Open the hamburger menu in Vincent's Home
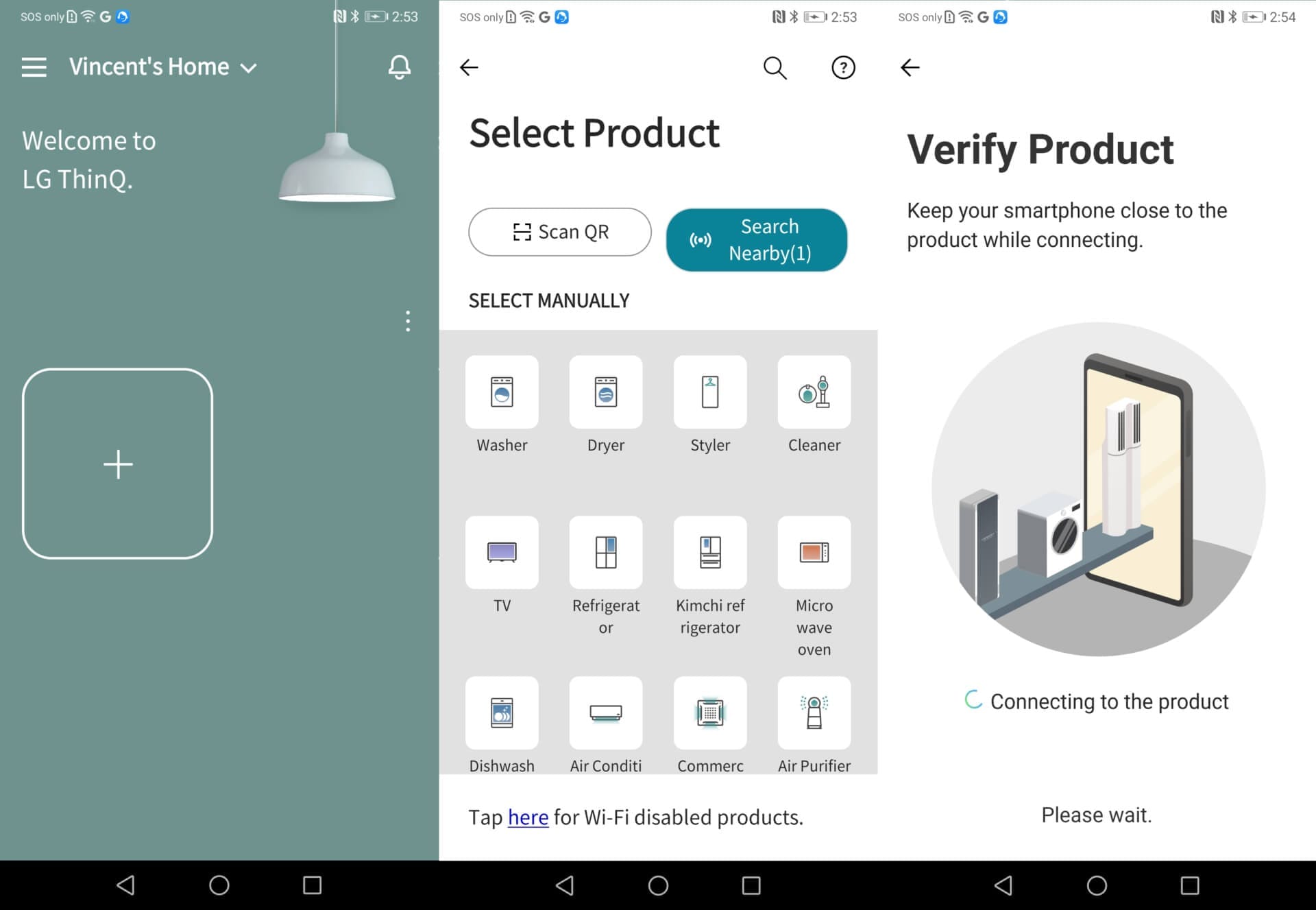1316x910 pixels. click(x=34, y=67)
